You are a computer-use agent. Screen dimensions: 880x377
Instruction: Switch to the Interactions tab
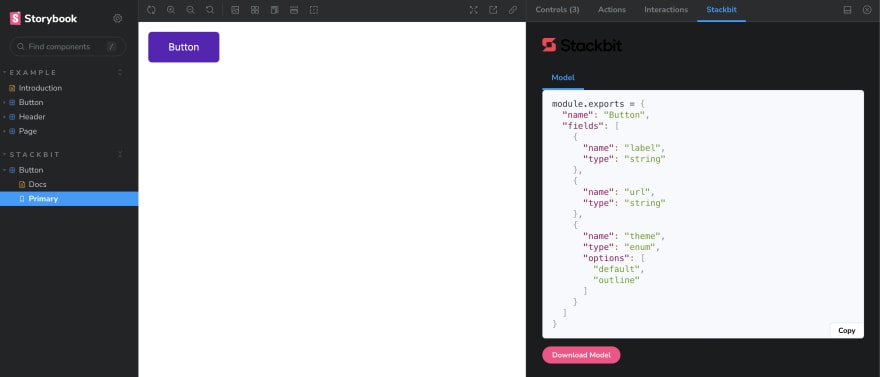tap(666, 10)
